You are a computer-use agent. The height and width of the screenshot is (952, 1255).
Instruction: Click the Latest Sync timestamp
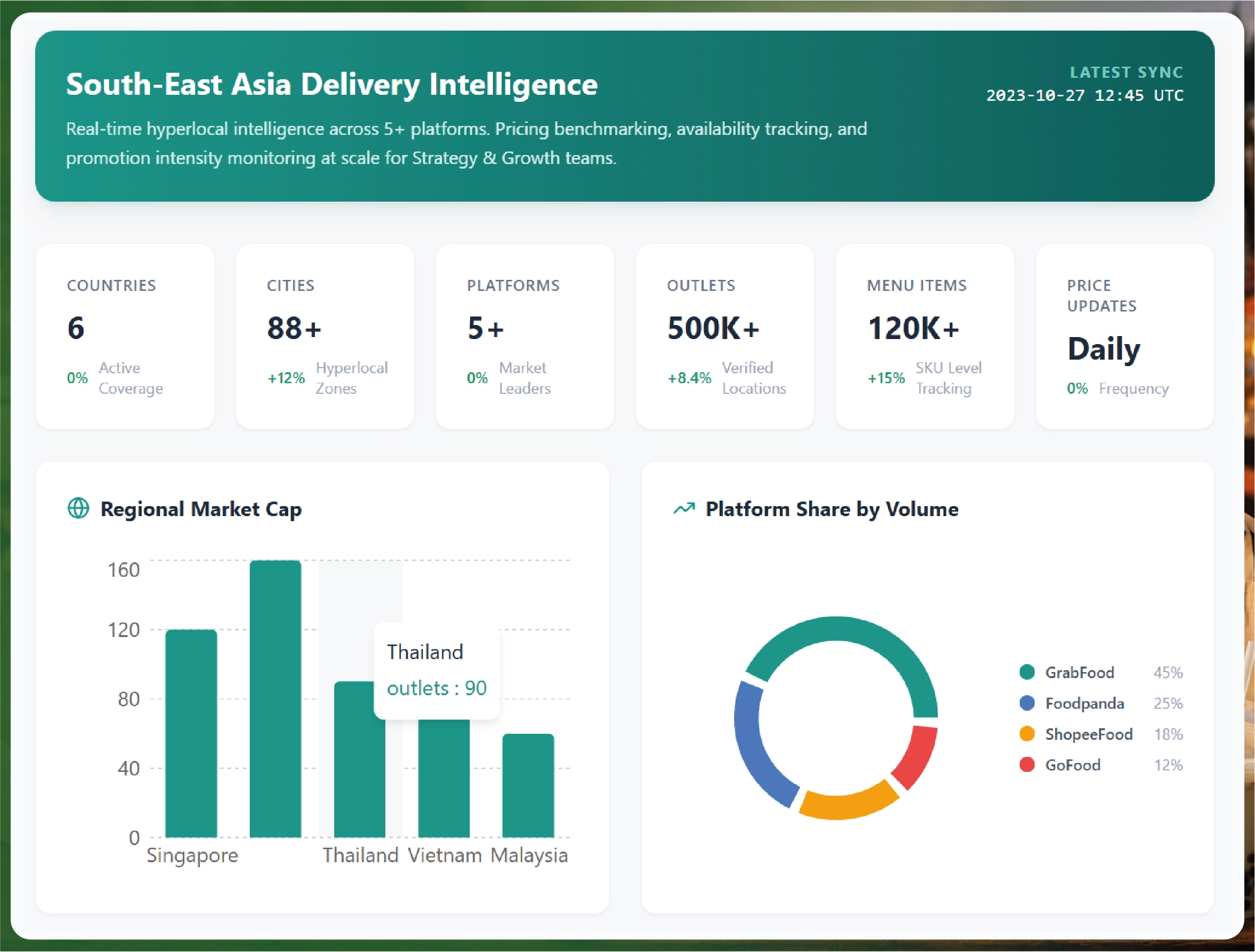coord(1084,95)
